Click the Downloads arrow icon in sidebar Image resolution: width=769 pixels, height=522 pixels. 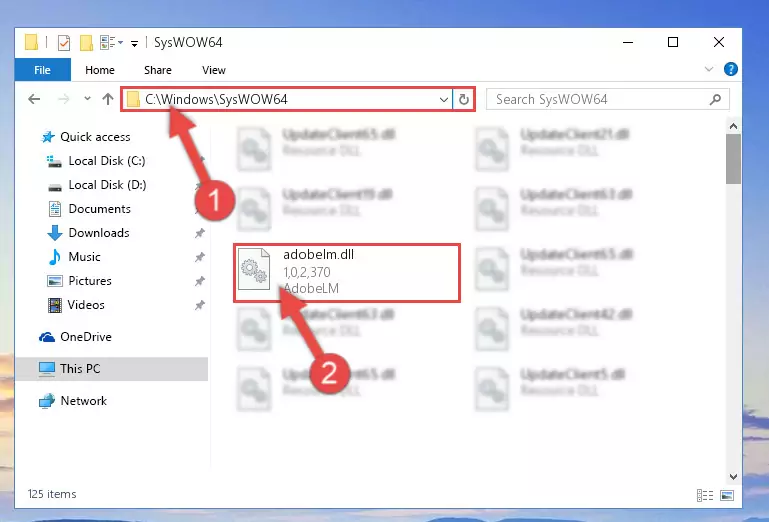click(x=54, y=233)
